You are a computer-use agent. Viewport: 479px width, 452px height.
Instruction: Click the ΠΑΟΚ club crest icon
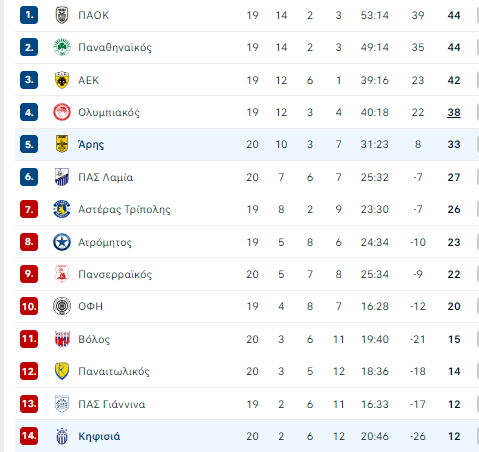pyautogui.click(x=62, y=15)
